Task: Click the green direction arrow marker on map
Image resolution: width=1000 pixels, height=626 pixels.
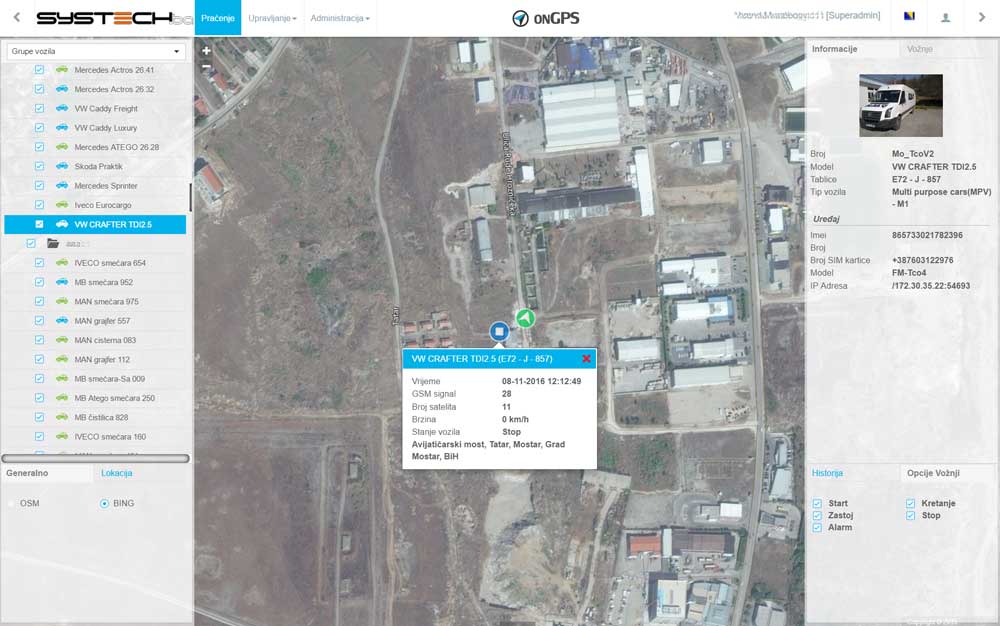Action: (525, 318)
